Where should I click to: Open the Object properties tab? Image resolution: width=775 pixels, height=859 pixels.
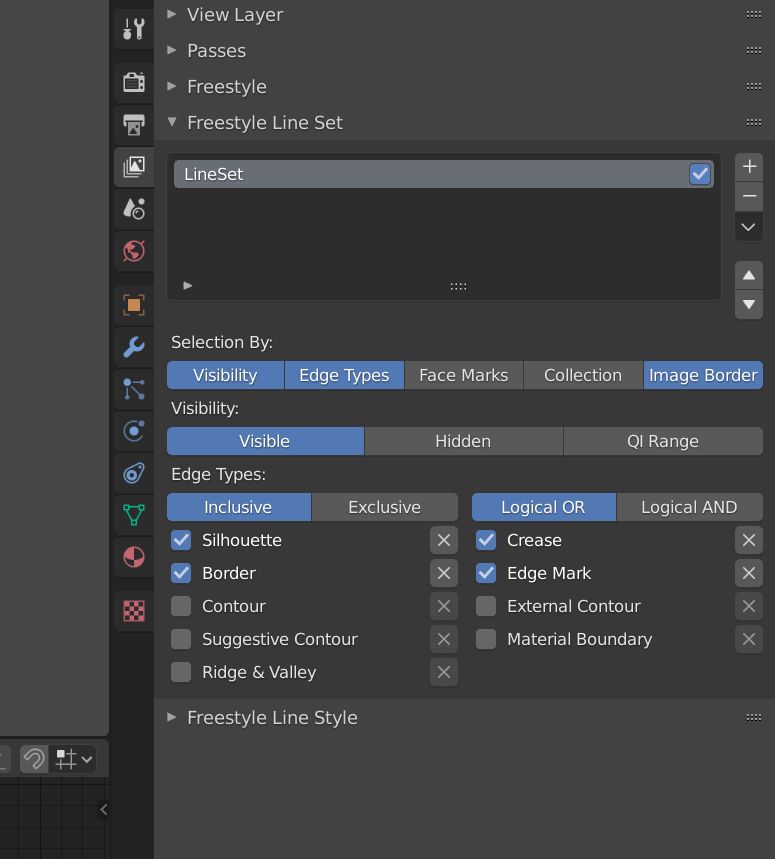[x=134, y=305]
